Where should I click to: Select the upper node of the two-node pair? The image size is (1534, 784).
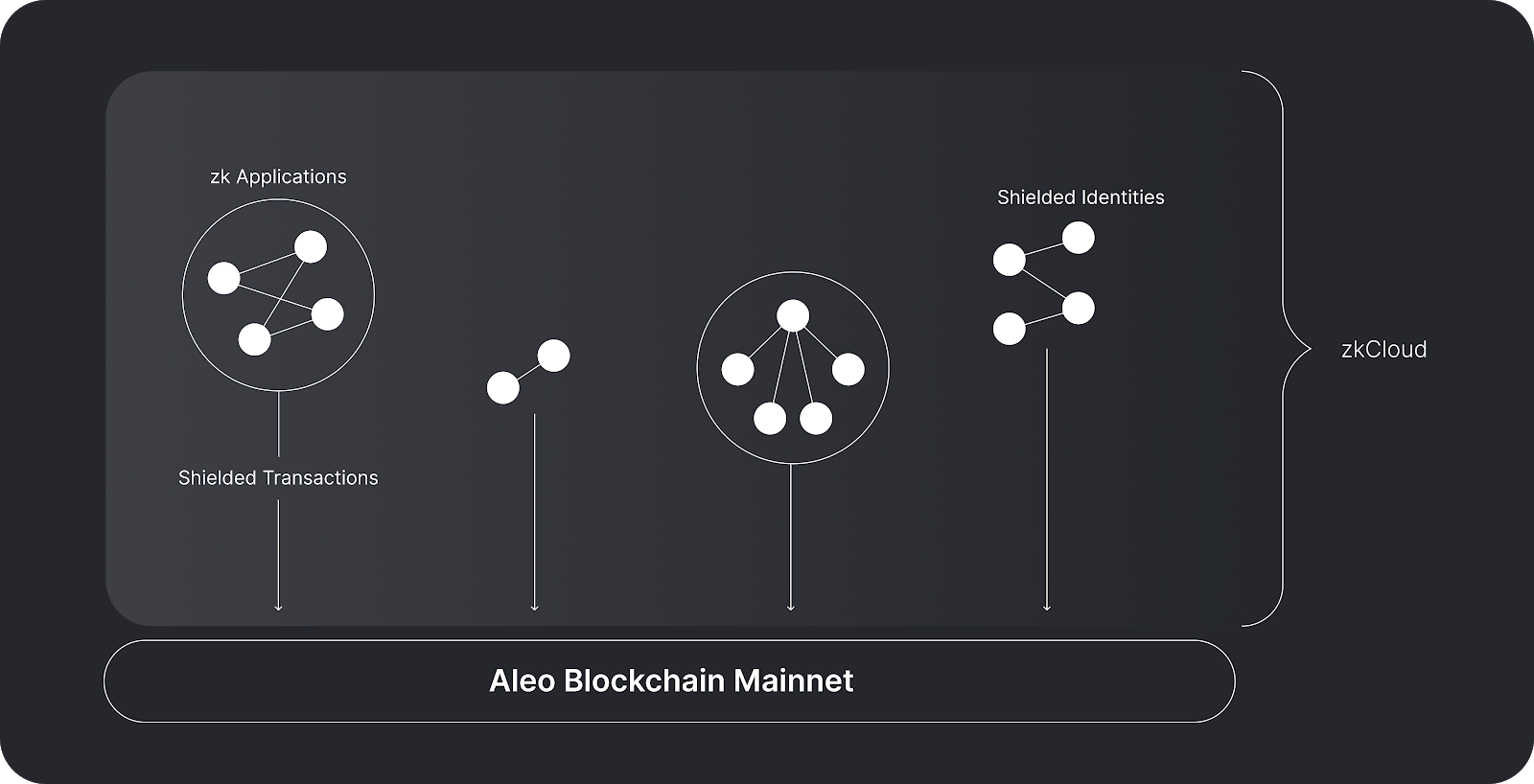point(554,357)
